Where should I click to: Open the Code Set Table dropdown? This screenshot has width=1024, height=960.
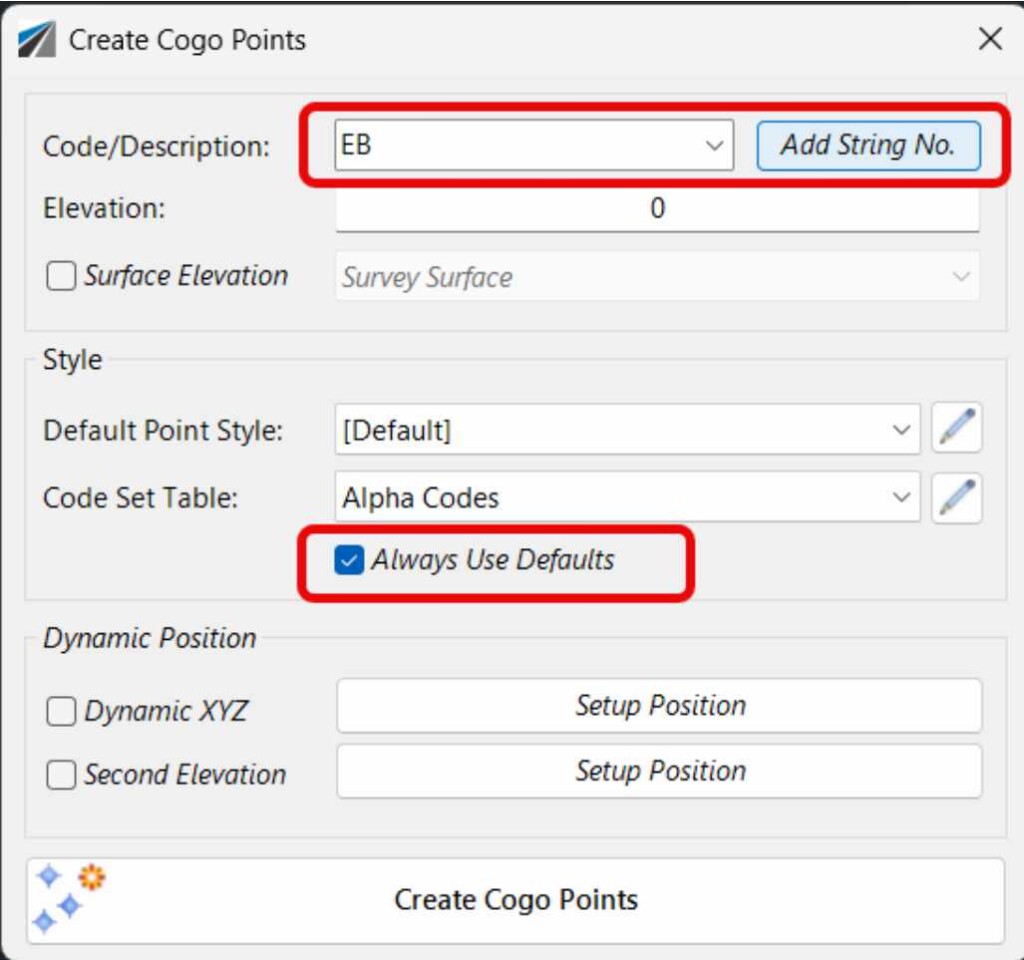click(x=899, y=497)
